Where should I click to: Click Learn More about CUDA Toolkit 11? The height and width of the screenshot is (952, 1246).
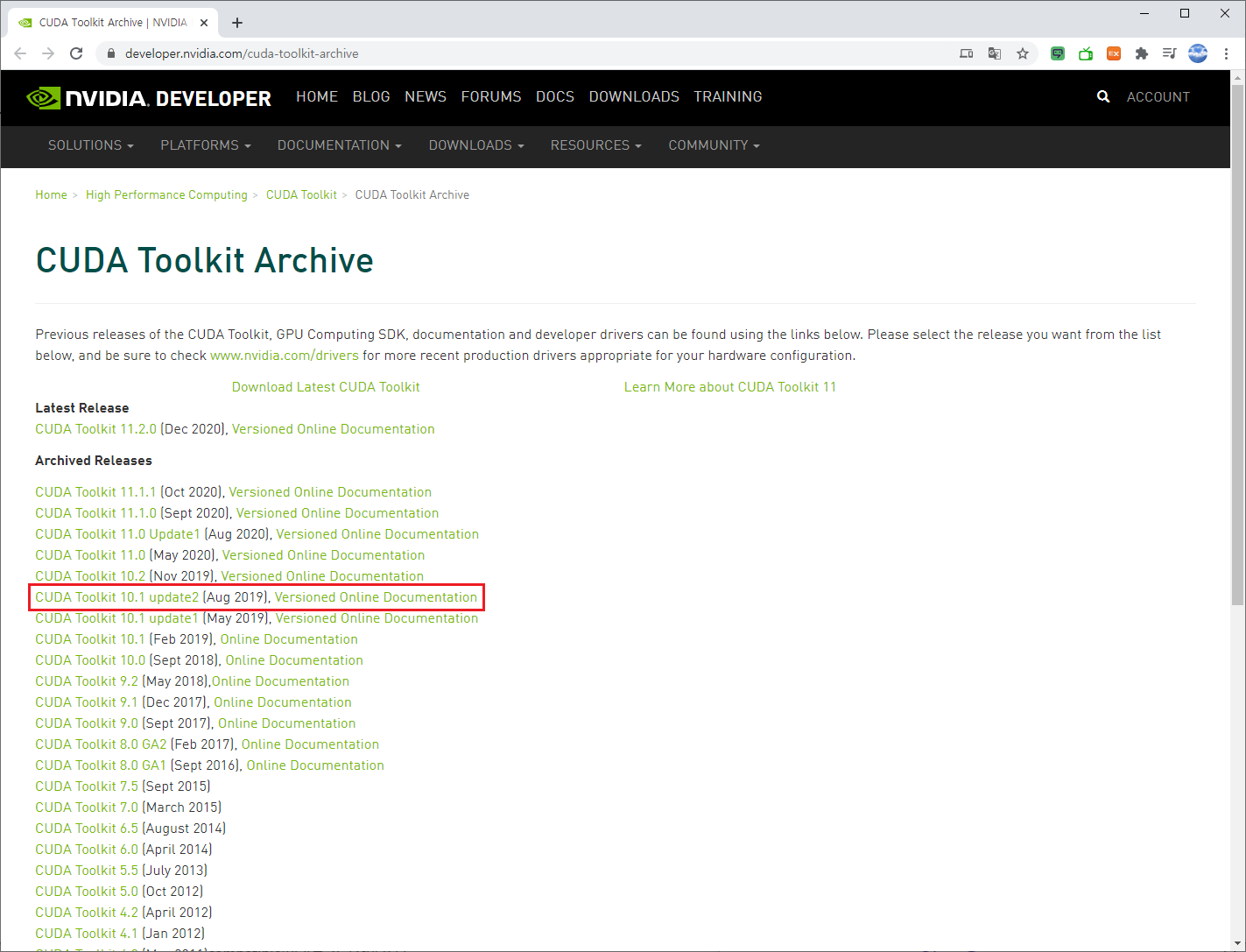click(x=730, y=387)
